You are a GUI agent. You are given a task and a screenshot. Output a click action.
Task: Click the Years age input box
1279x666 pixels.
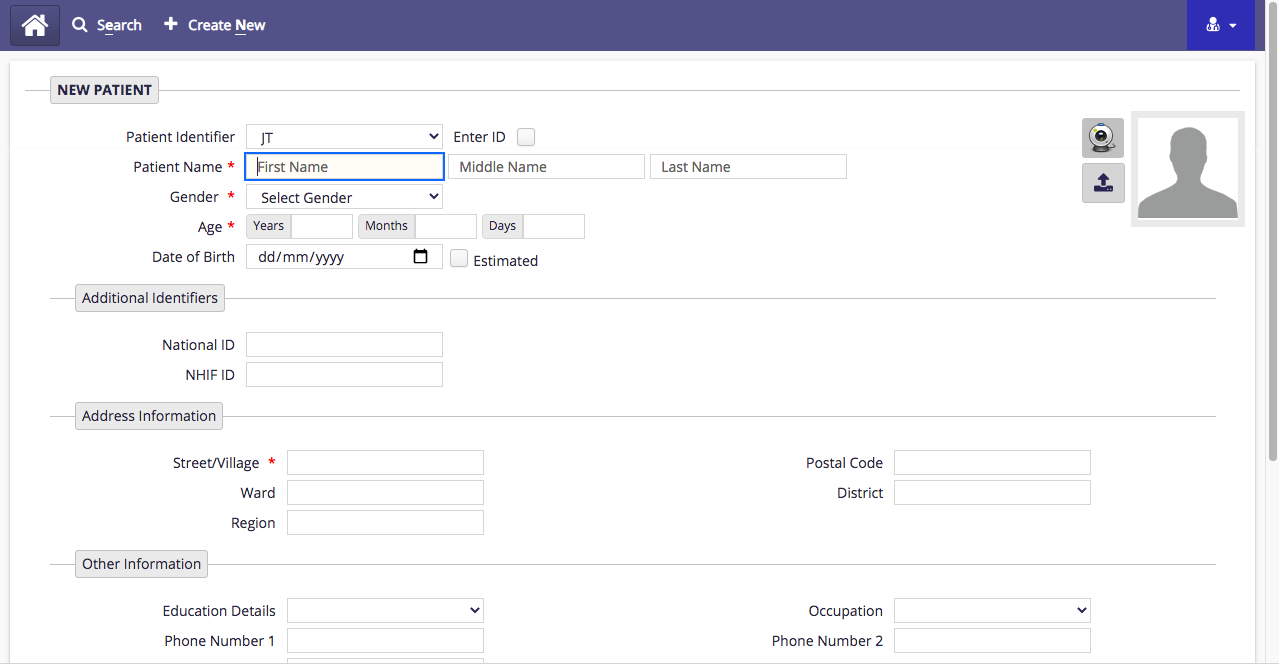tap(321, 226)
